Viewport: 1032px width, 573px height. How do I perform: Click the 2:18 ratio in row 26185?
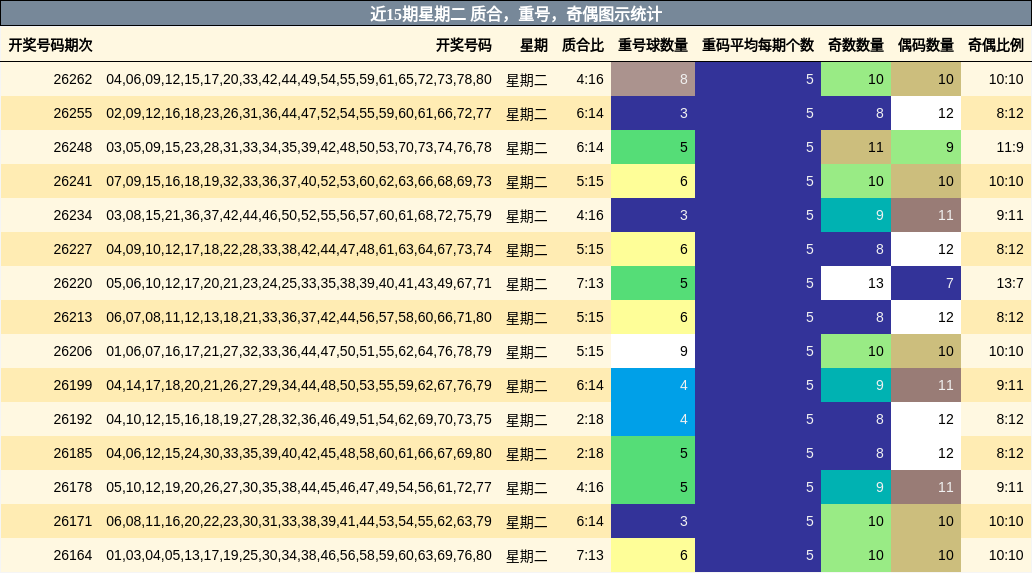(x=590, y=453)
